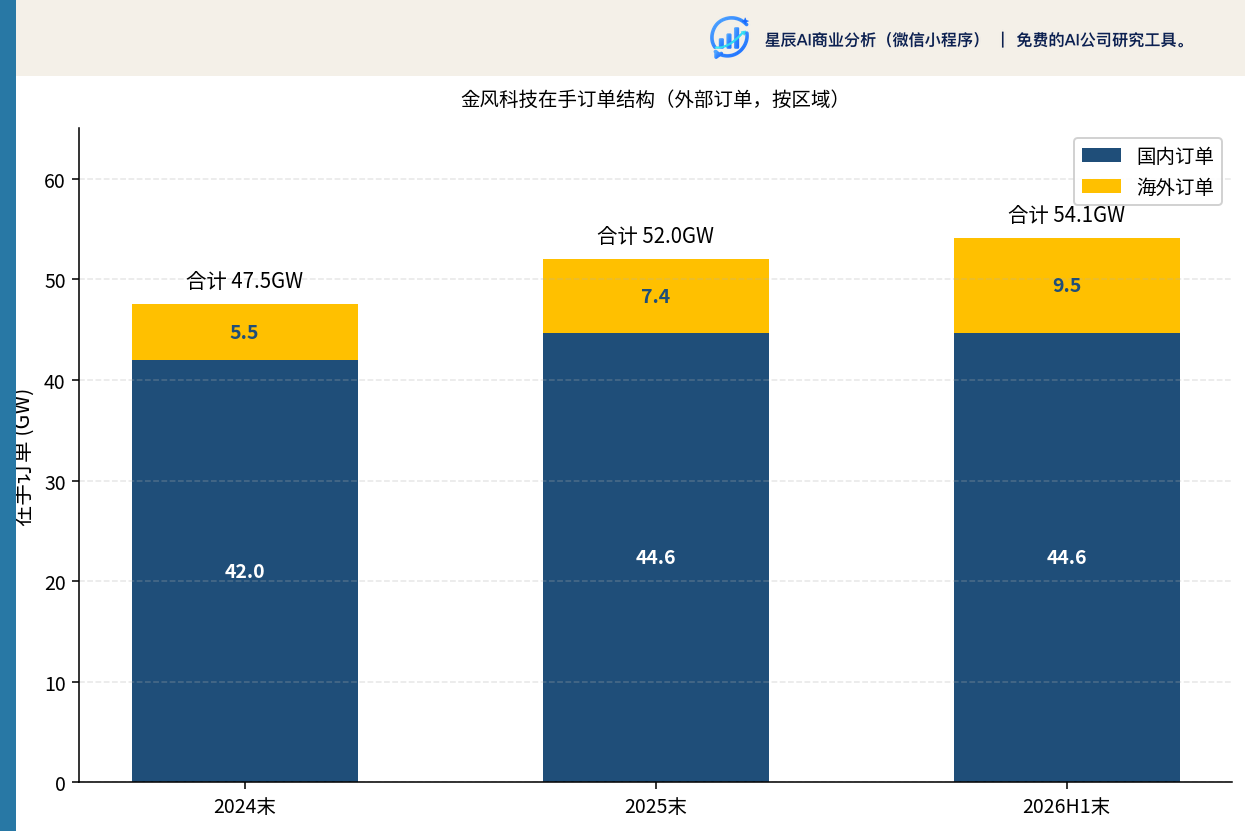The height and width of the screenshot is (831, 1245).
Task: Click the 9.5 overseas segment for 2026H1末
Action: click(x=1067, y=285)
